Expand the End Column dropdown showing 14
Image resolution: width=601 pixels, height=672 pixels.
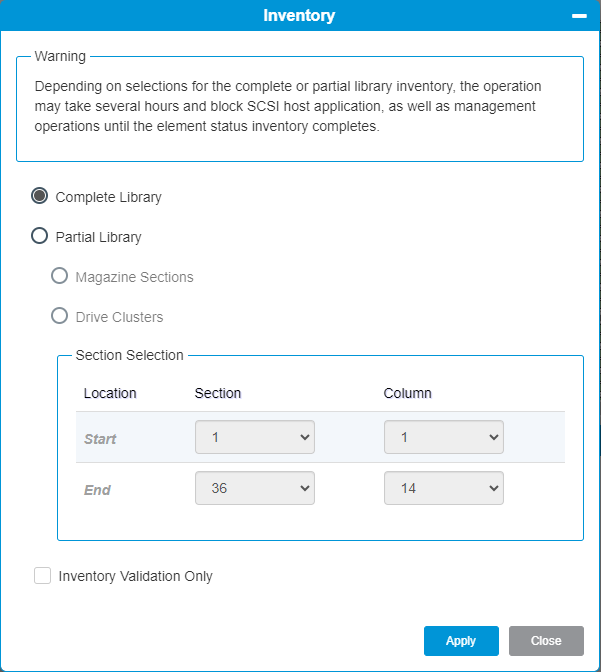[x=444, y=488]
